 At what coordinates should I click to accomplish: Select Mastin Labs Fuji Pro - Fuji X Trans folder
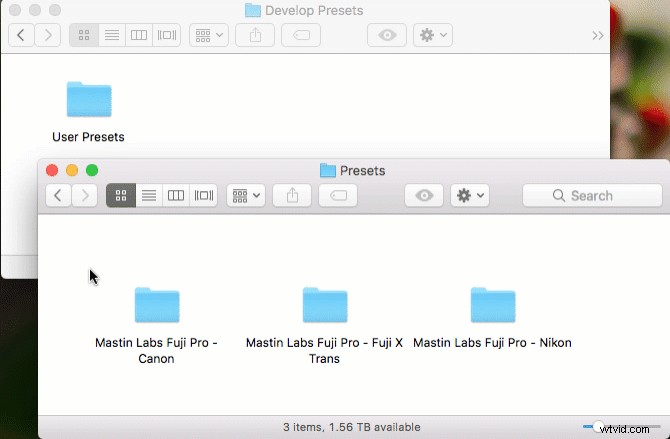(325, 305)
